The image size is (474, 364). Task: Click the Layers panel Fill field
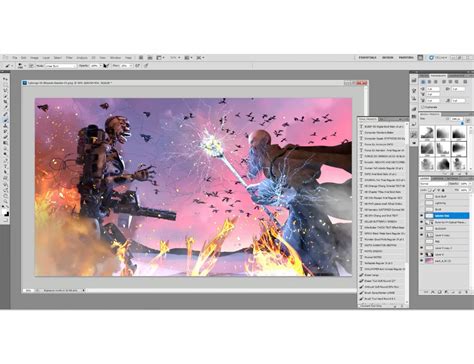464,190
